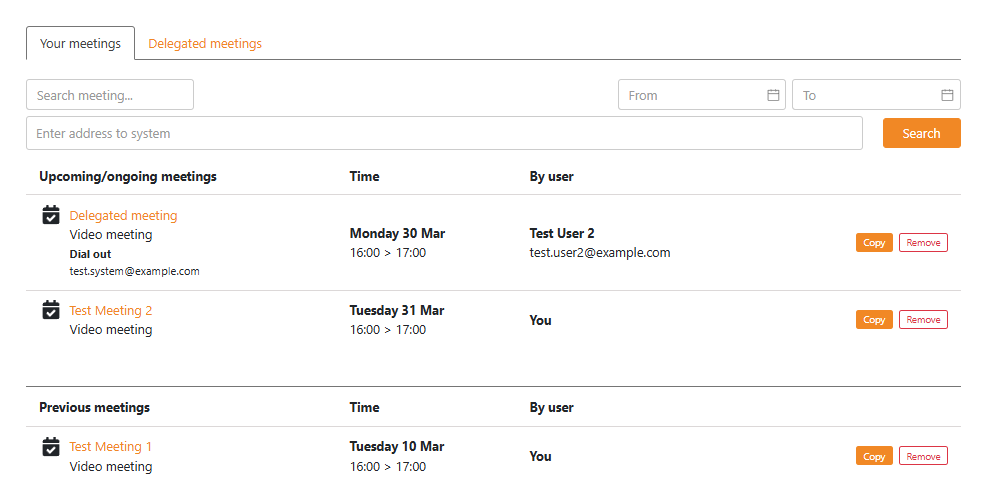
Task: Open the Delegated meetings tab
Action: (205, 44)
